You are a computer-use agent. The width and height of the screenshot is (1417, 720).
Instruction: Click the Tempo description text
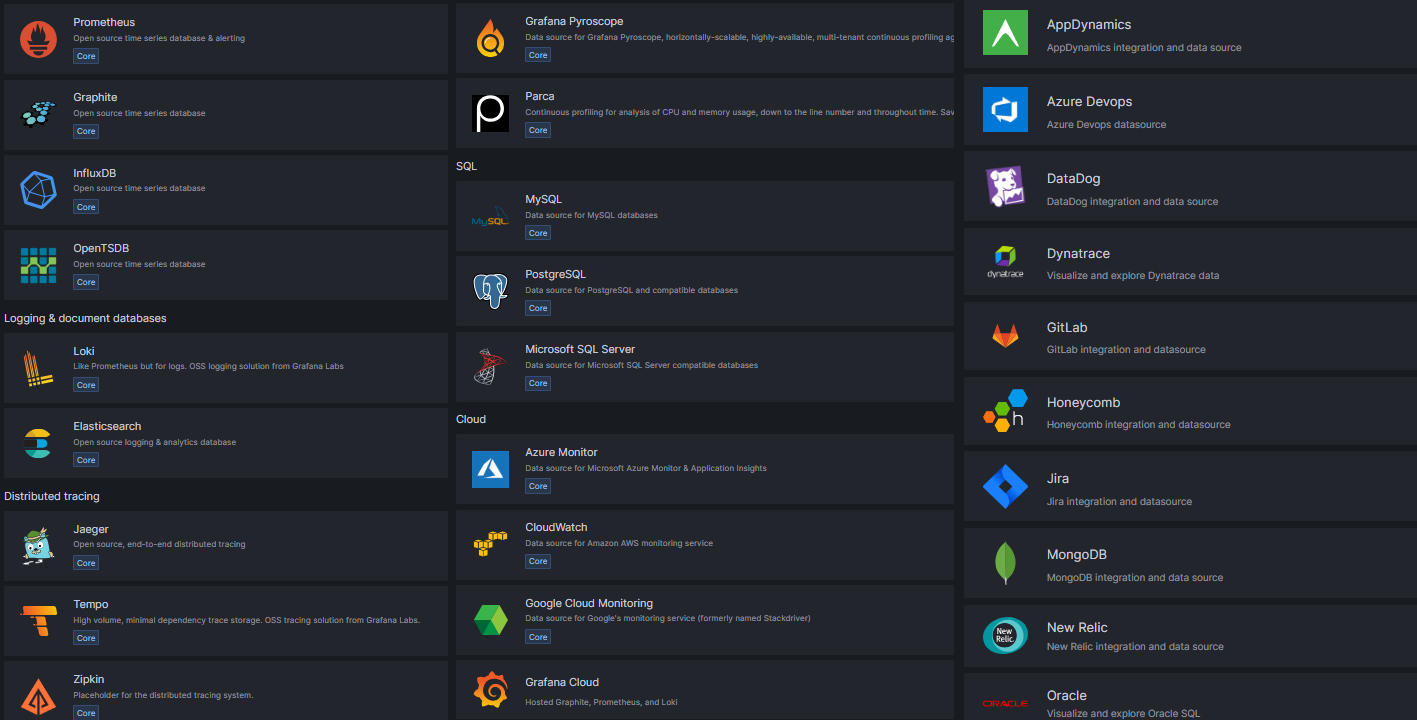[x=246, y=620]
